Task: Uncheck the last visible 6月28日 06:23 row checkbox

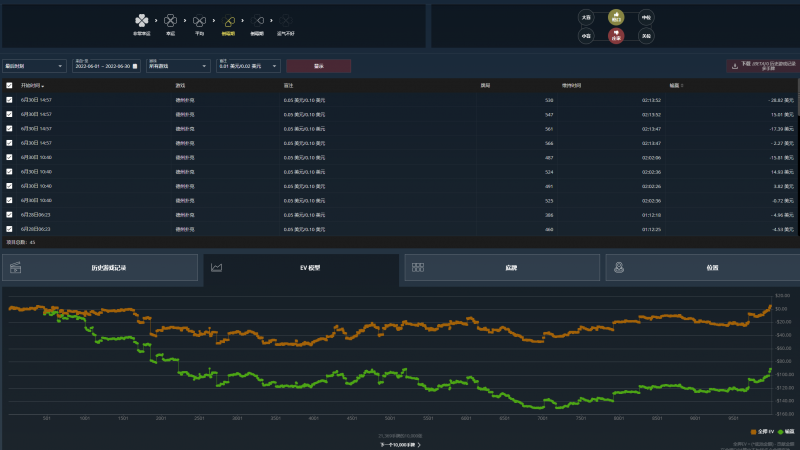Action: click(10, 229)
